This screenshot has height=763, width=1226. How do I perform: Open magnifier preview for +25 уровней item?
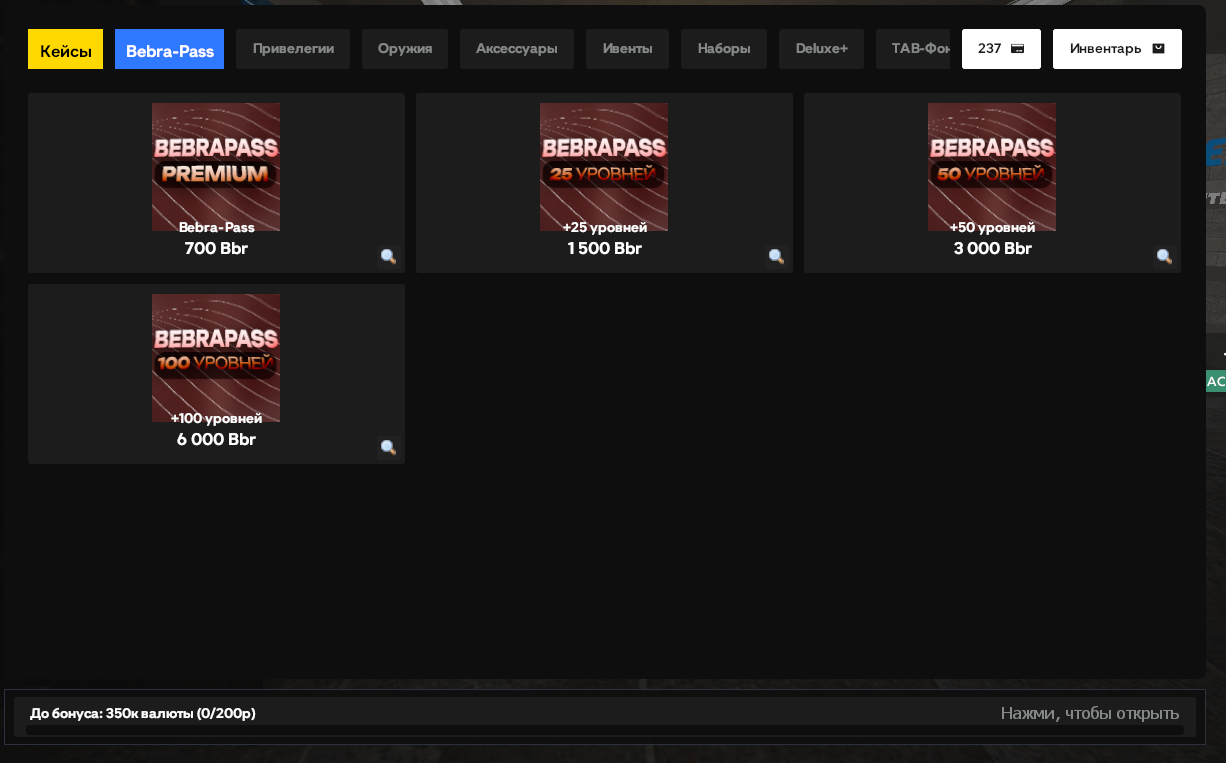pos(776,256)
